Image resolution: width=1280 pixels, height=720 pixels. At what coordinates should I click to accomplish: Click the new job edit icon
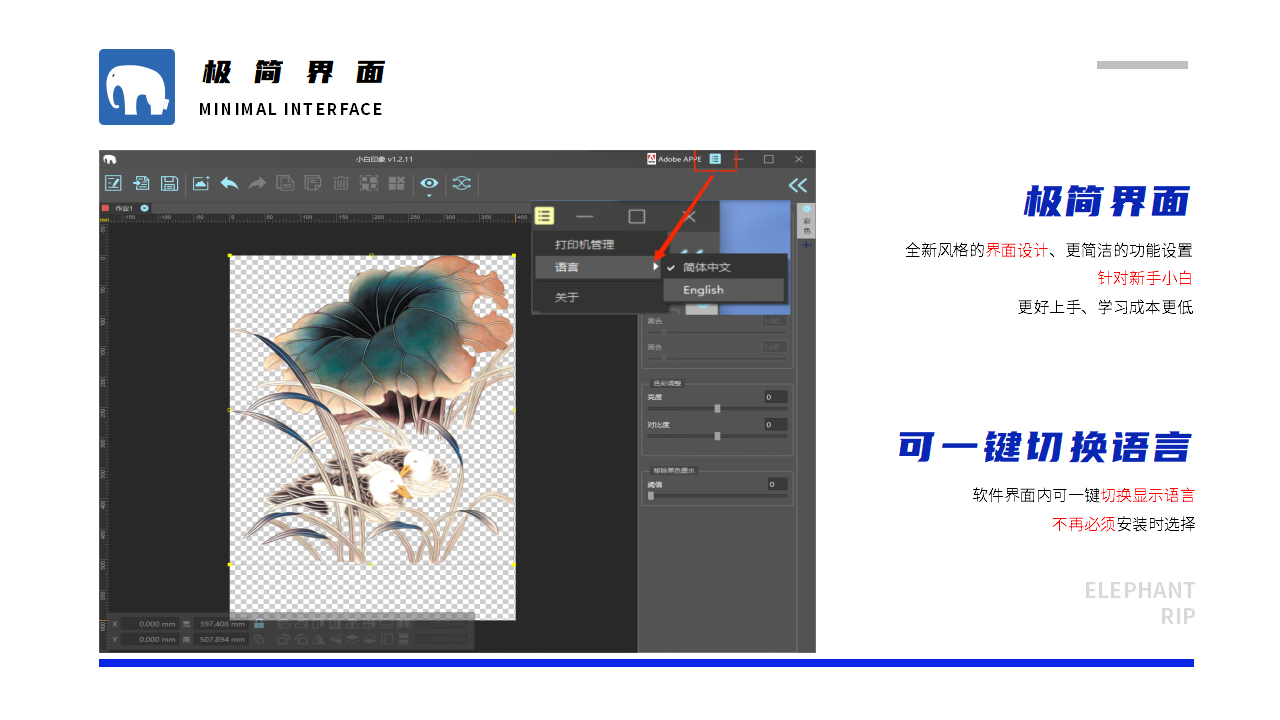pyautogui.click(x=113, y=183)
